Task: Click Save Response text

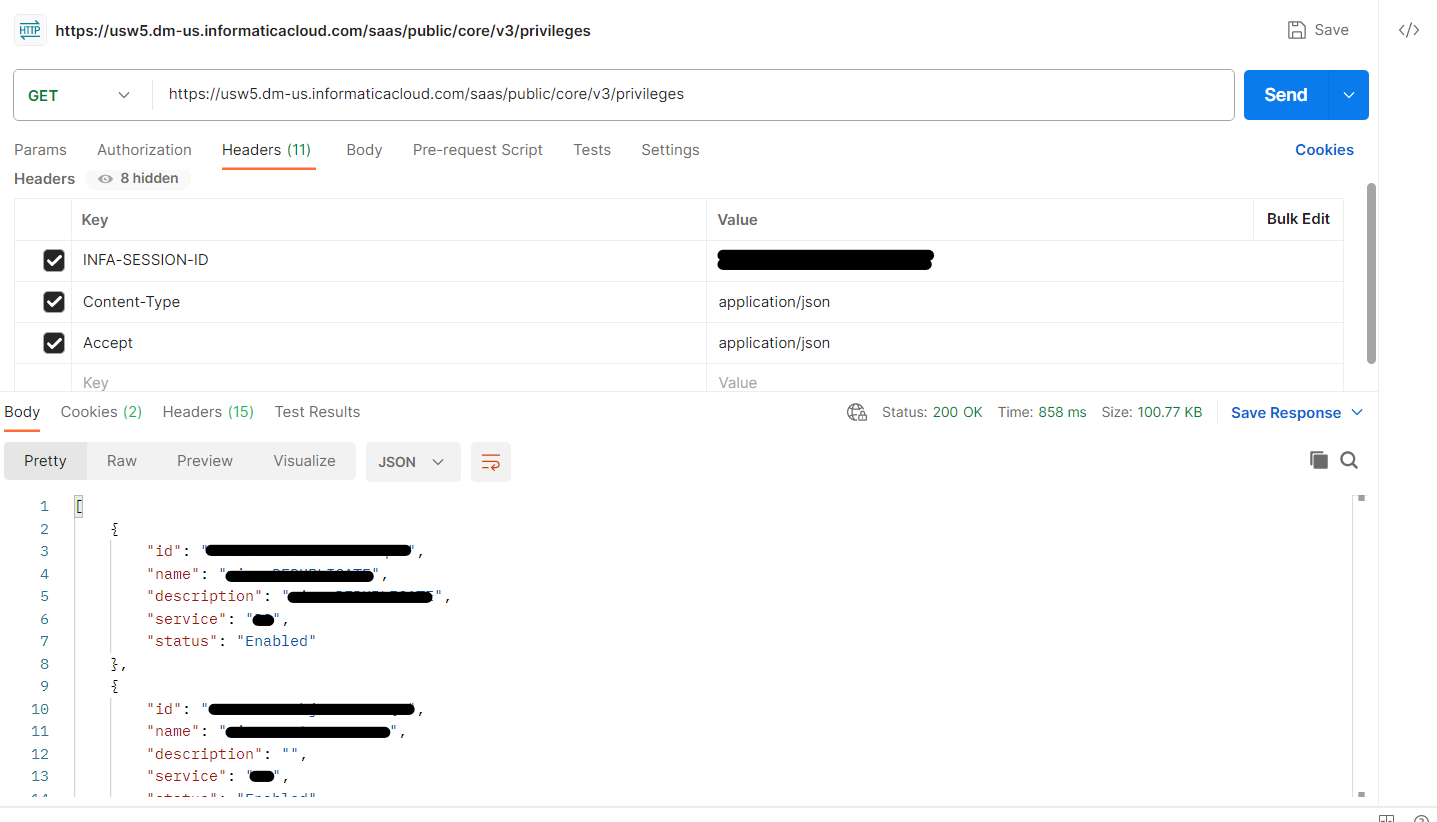Action: click(1286, 413)
